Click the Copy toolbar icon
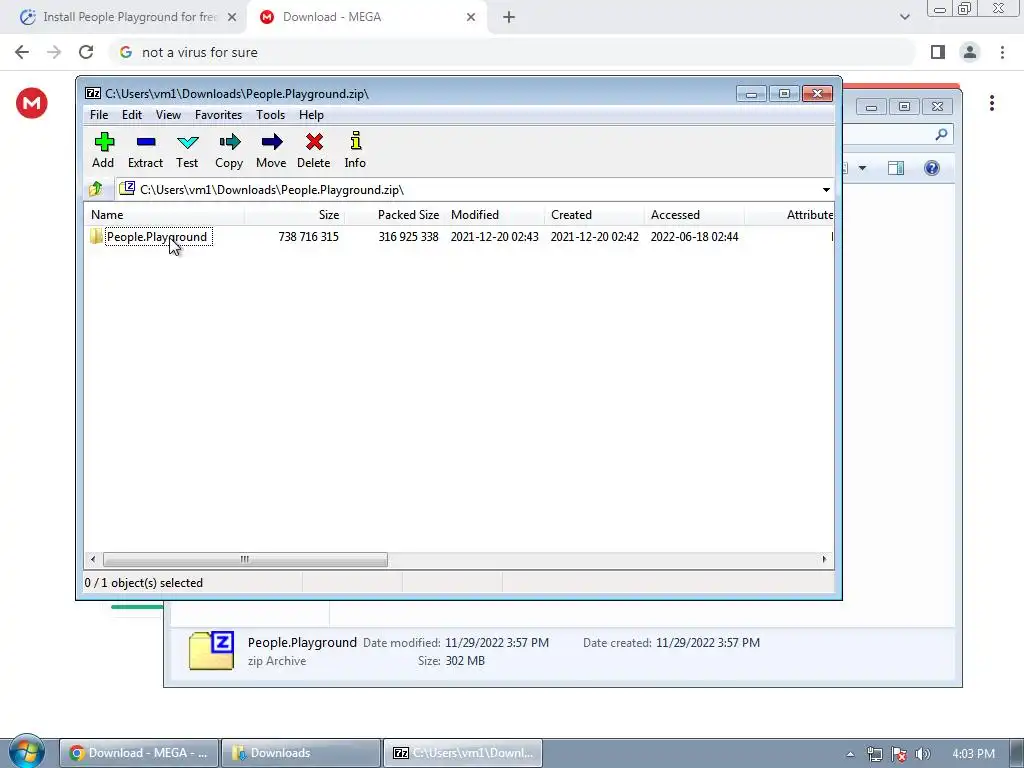1024x768 pixels. (229, 150)
